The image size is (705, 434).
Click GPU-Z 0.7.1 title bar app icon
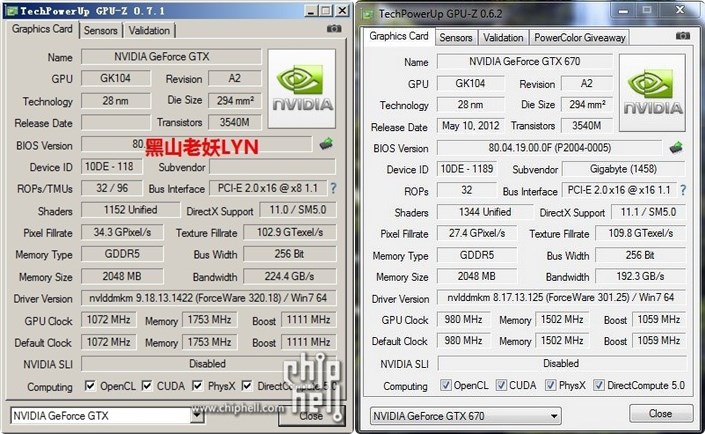(x=12, y=10)
